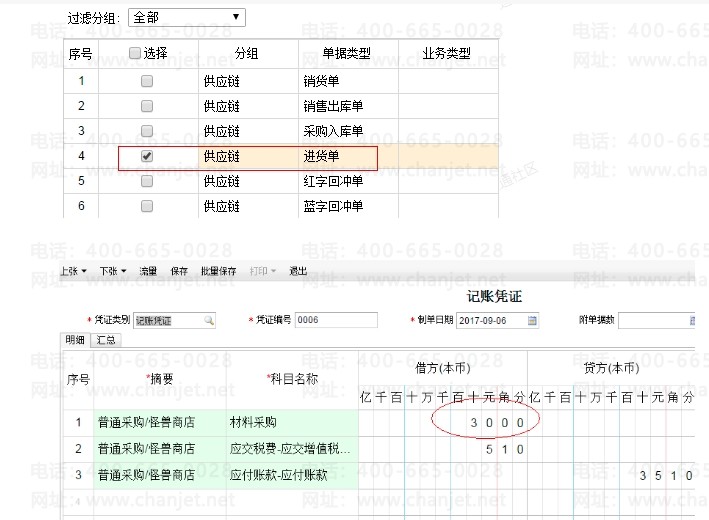709x520 pixels.
Task: Click the 分组 column header
Action: [247, 53]
